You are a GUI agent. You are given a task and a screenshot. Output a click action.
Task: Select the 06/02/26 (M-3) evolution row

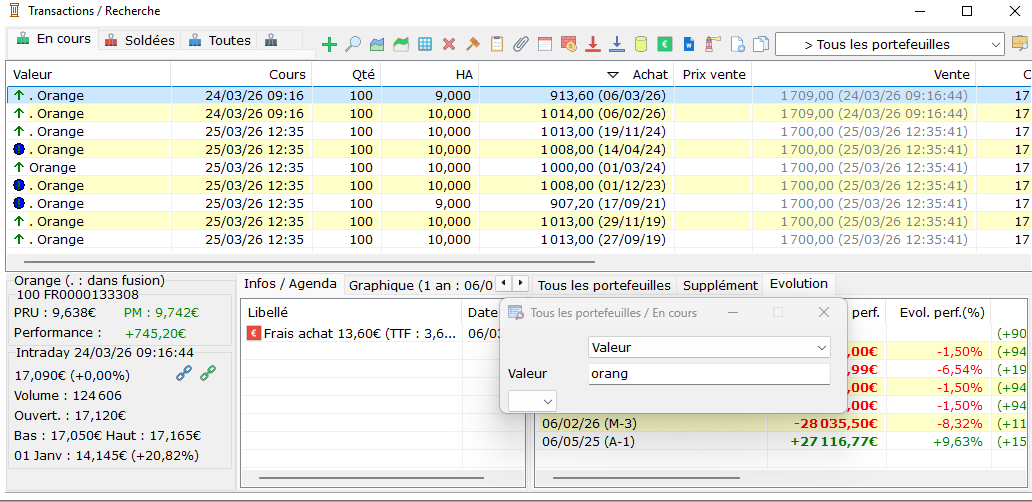click(x=782, y=423)
